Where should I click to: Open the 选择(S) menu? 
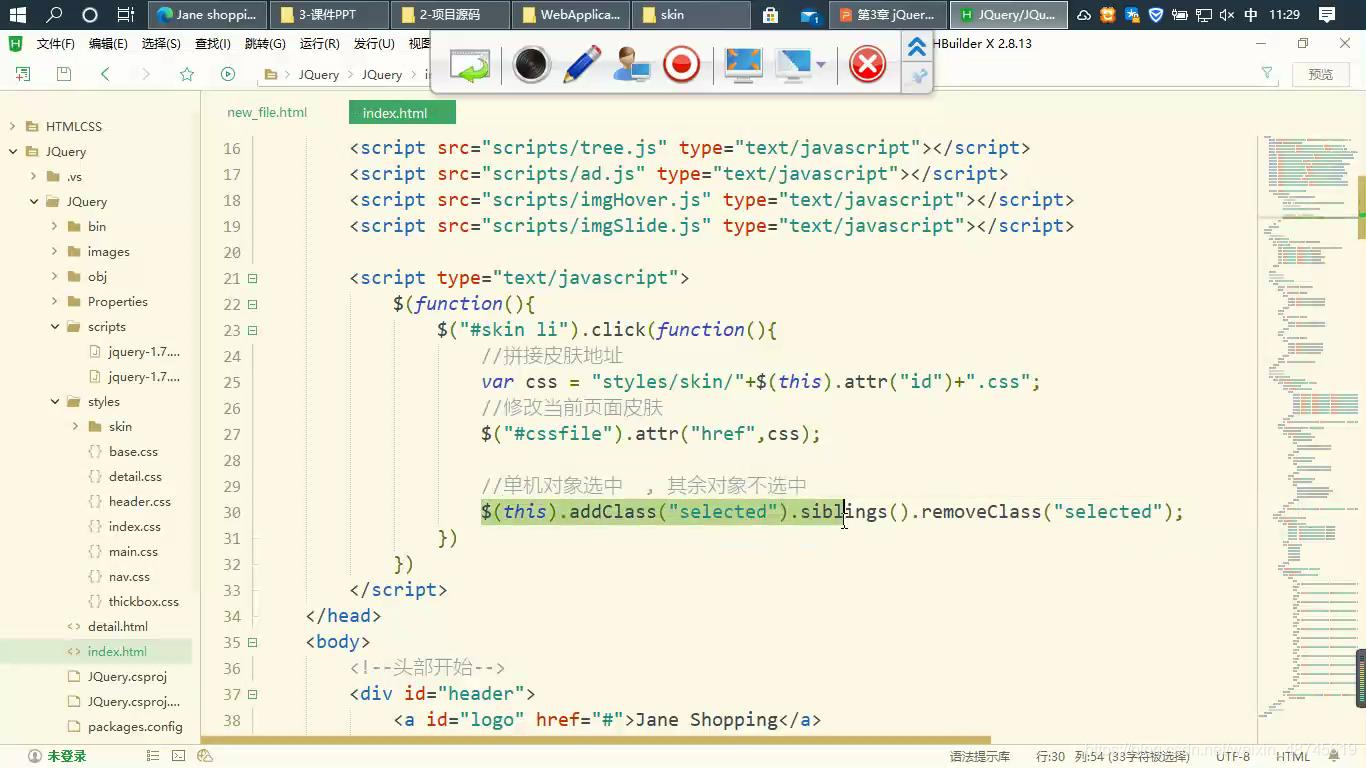(x=161, y=44)
